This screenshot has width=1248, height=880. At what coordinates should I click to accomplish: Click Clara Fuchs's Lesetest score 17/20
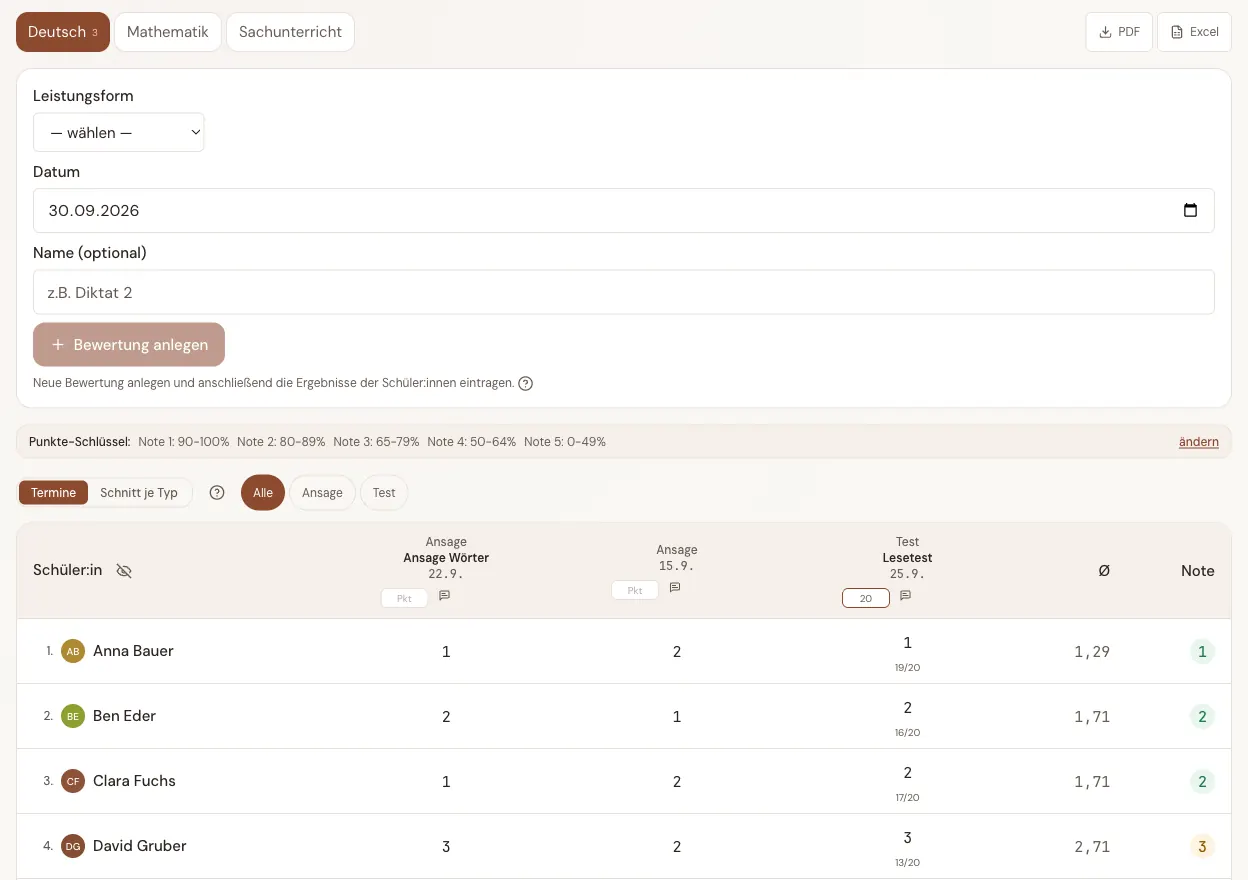click(908, 797)
